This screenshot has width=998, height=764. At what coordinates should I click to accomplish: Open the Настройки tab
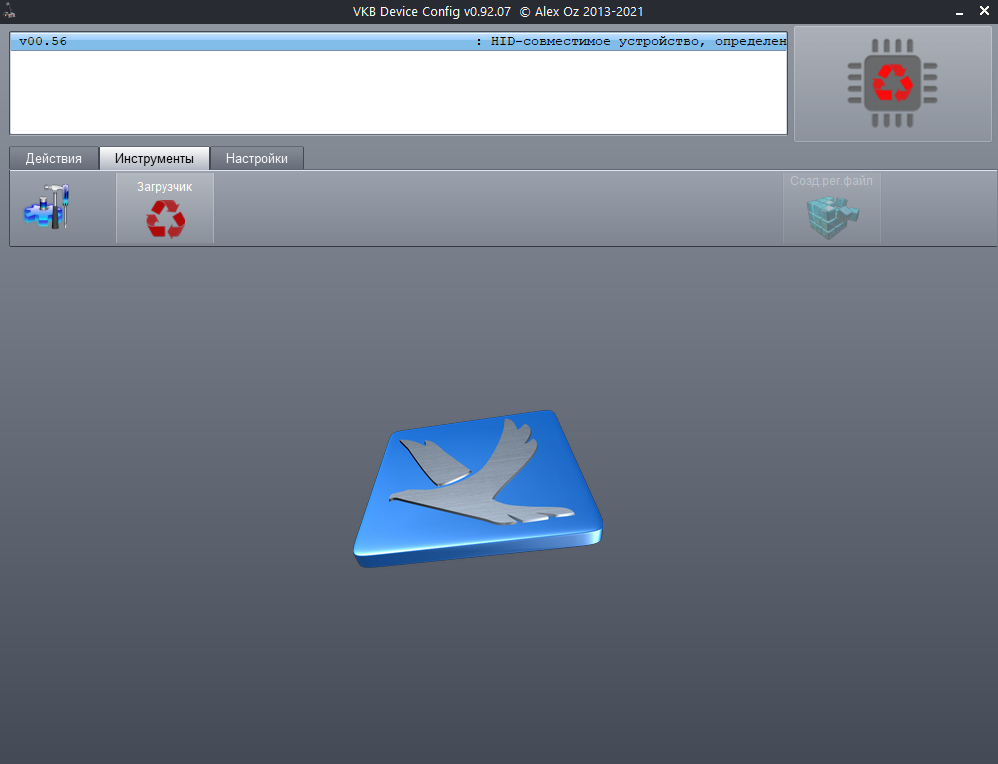pos(257,159)
